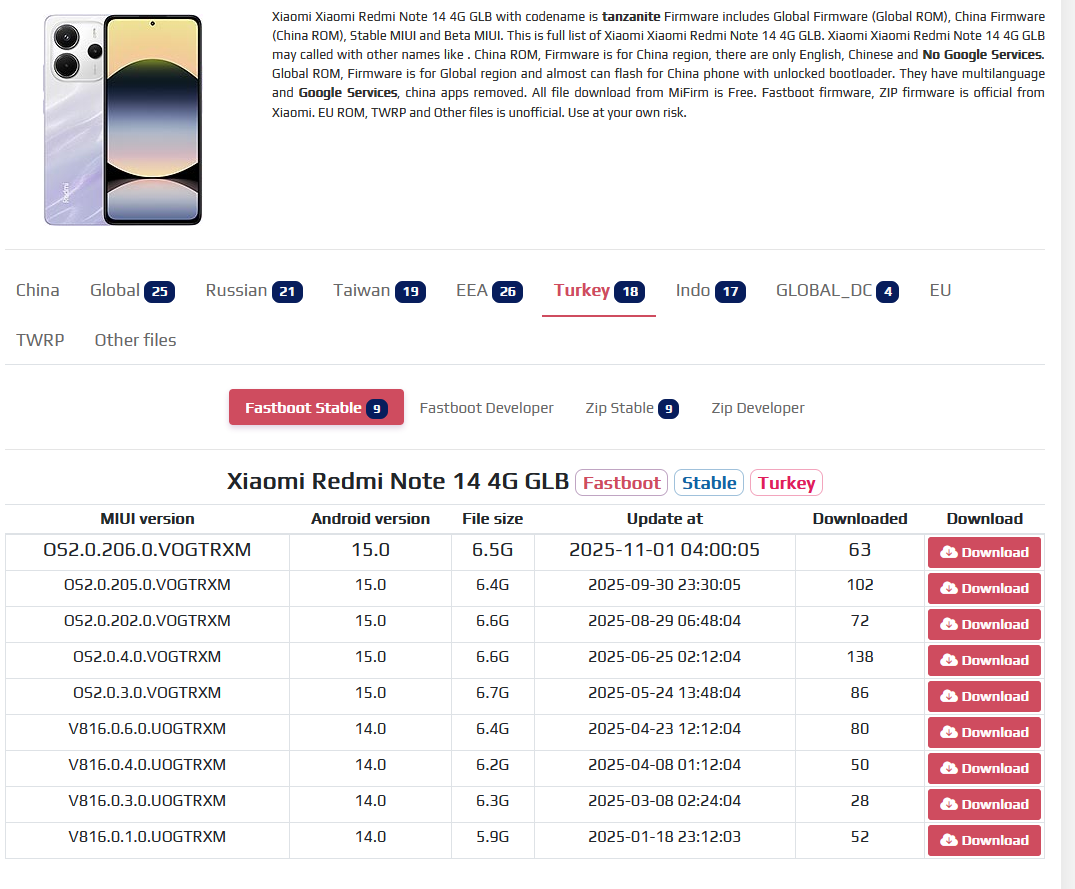Click update date 2025-09-30 23:30:05
The width and height of the screenshot is (1075, 889).
coord(664,585)
